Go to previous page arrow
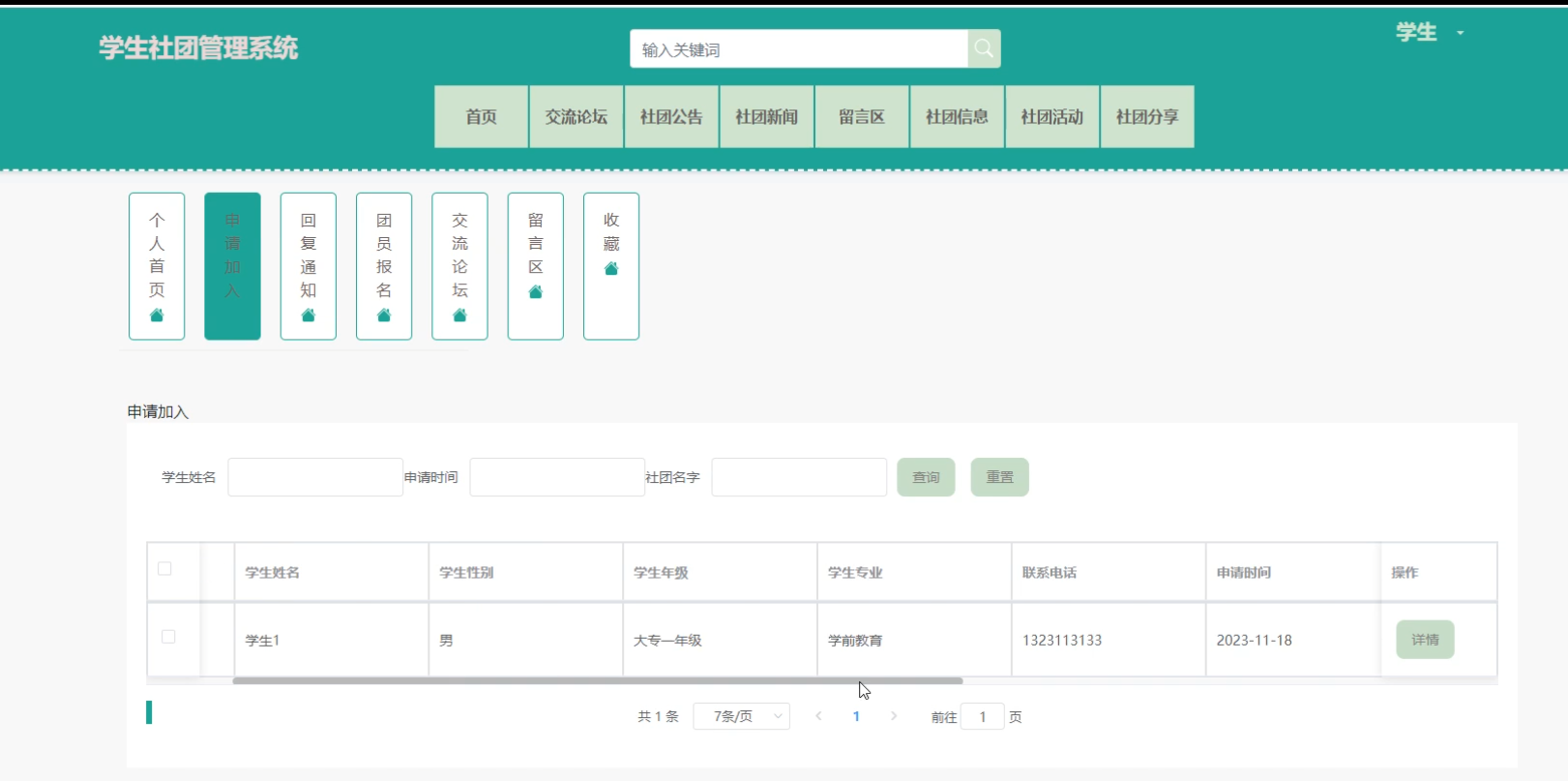Image resolution: width=1568 pixels, height=781 pixels. coord(819,716)
